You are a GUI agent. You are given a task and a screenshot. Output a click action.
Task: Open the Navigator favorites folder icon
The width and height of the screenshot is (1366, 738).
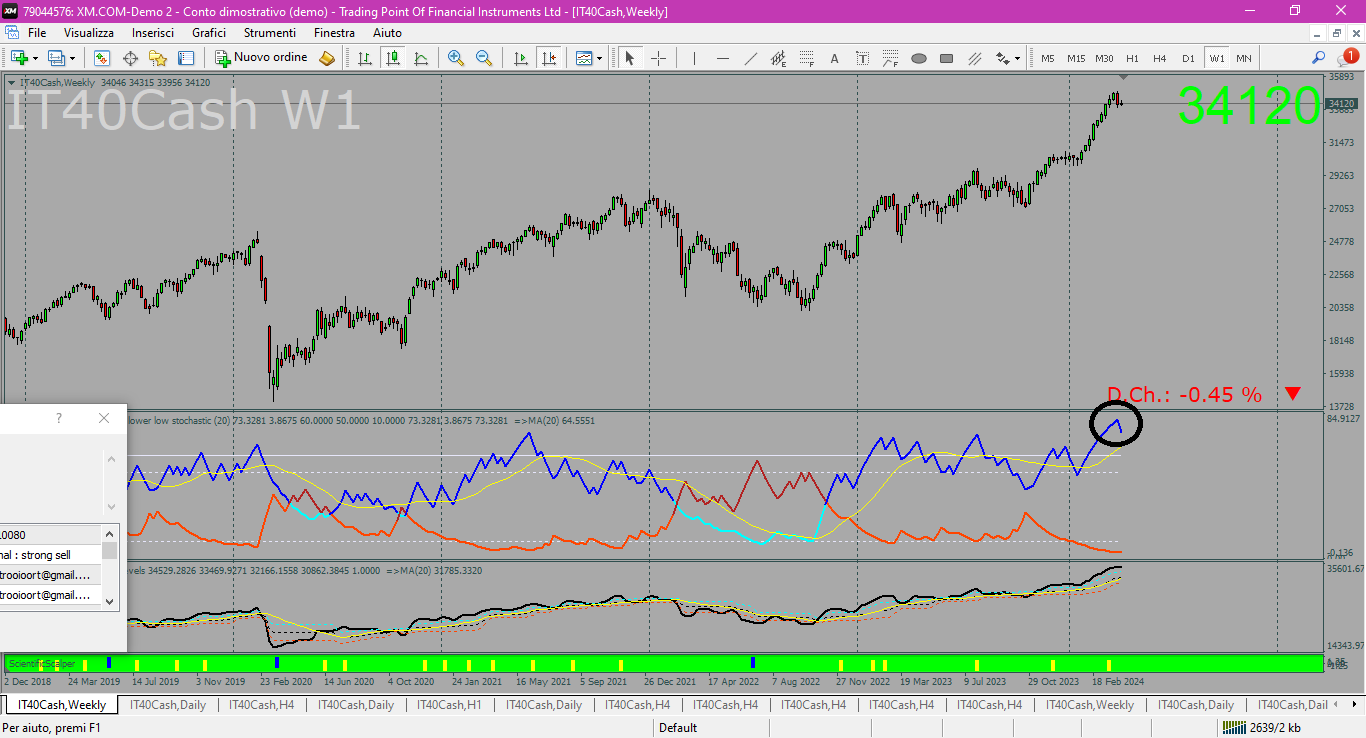point(158,58)
